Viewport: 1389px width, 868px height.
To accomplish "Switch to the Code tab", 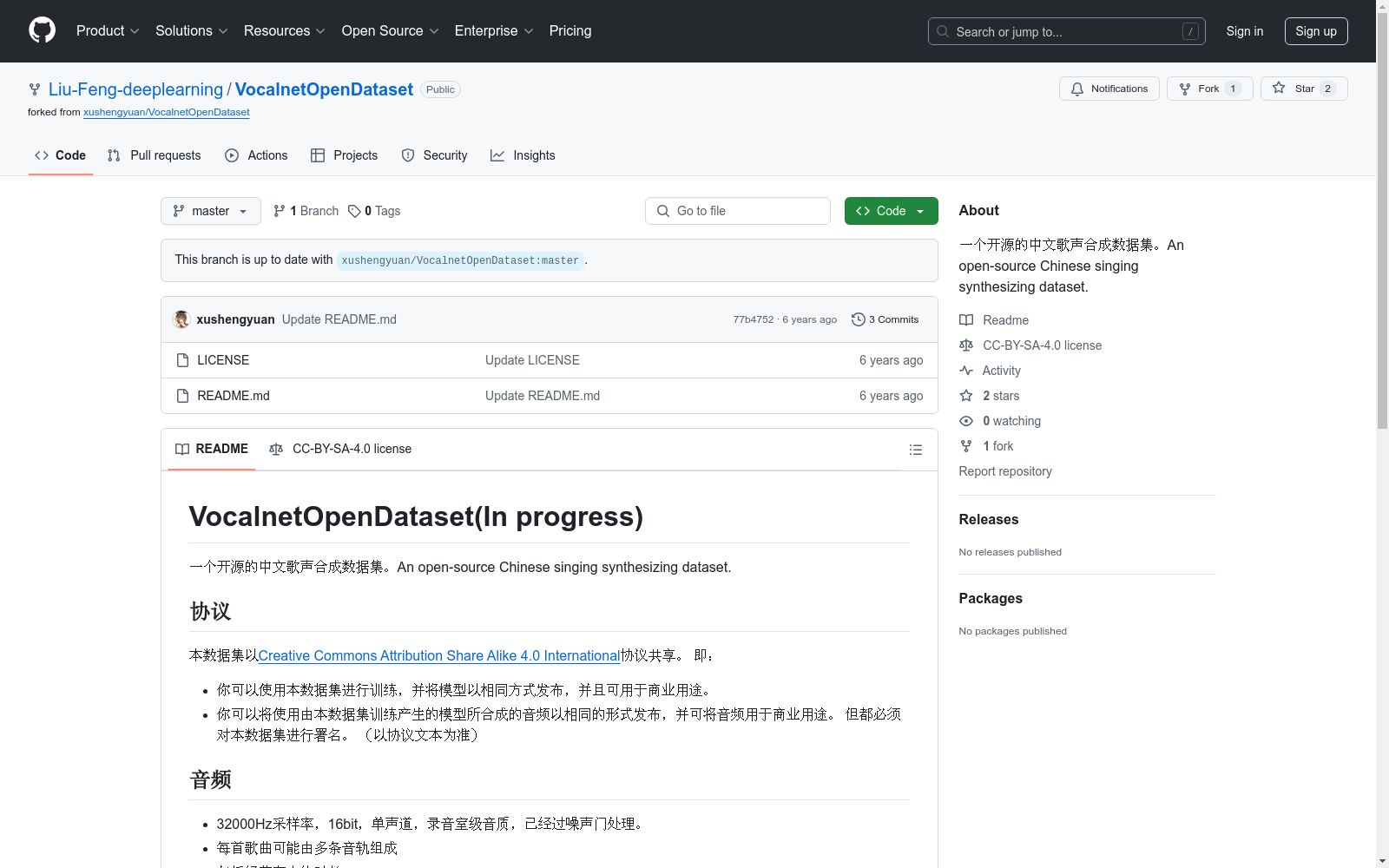I will [x=60, y=155].
